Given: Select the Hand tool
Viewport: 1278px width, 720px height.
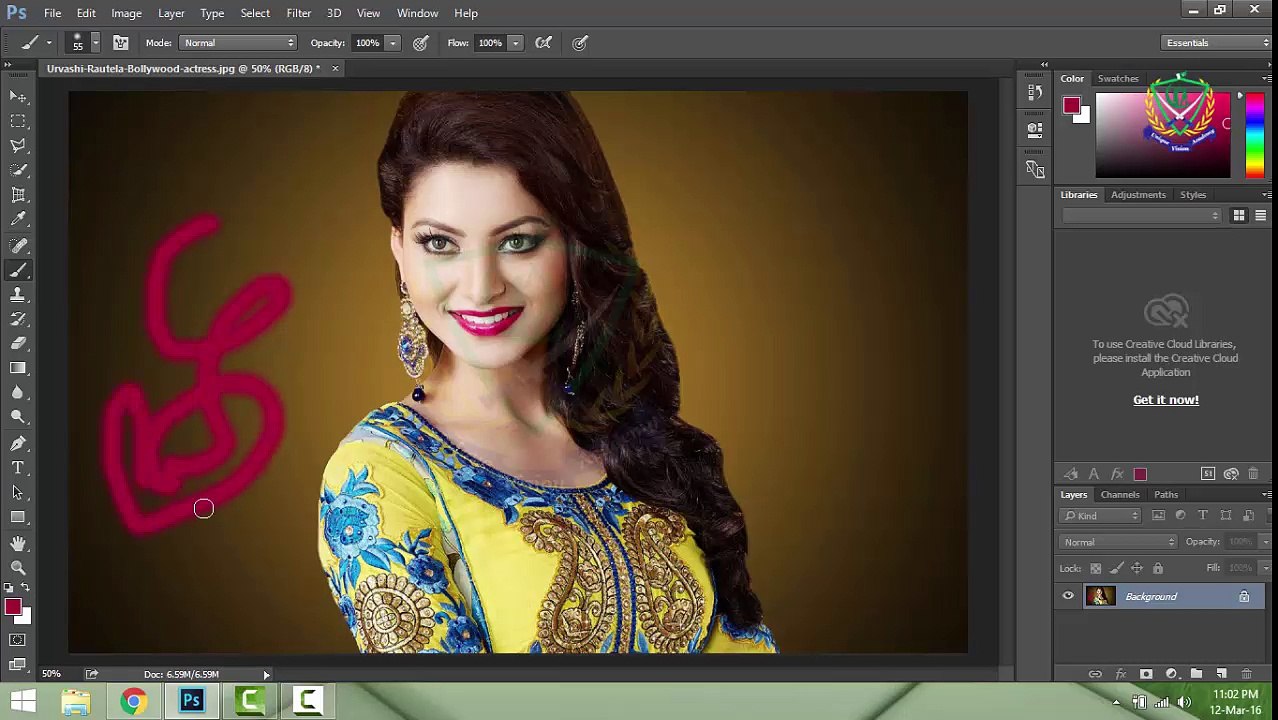Looking at the screenshot, I should [x=18, y=543].
